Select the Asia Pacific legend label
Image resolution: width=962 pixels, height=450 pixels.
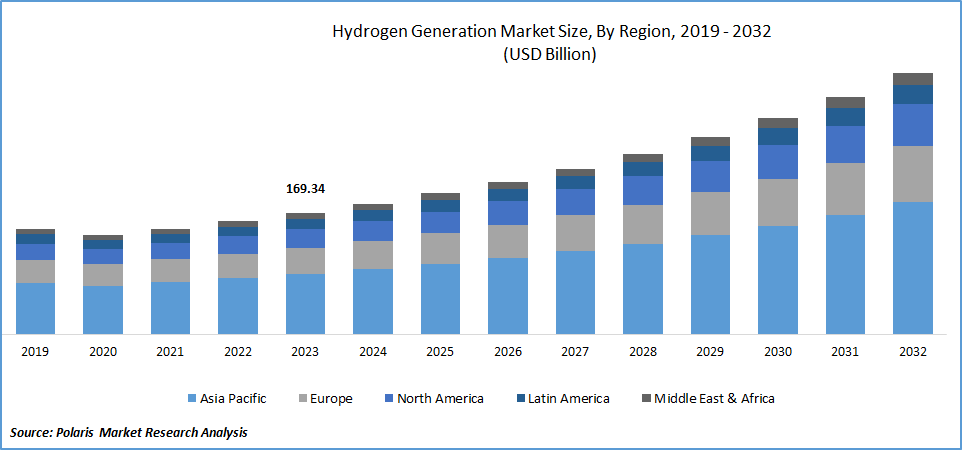[233, 399]
